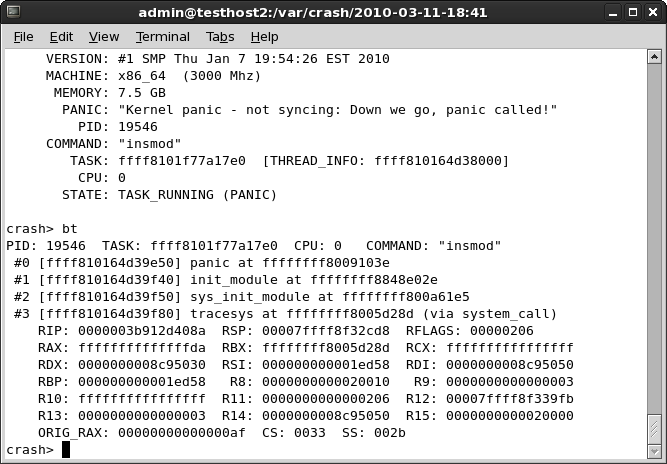Click the 'crash> bt' command line
Image resolution: width=667 pixels, height=464 pixels.
click(42, 229)
